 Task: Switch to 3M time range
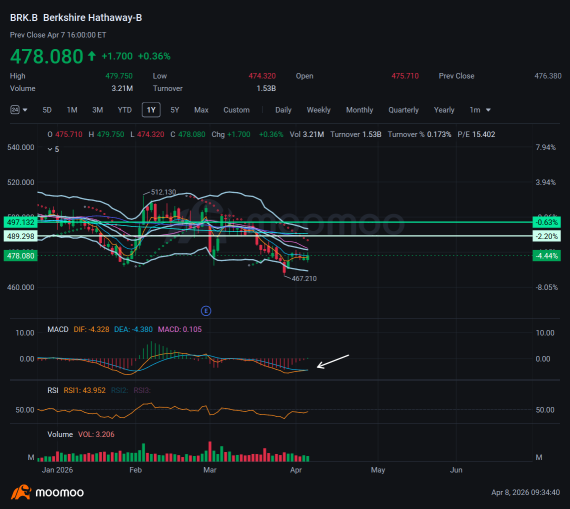coord(97,110)
